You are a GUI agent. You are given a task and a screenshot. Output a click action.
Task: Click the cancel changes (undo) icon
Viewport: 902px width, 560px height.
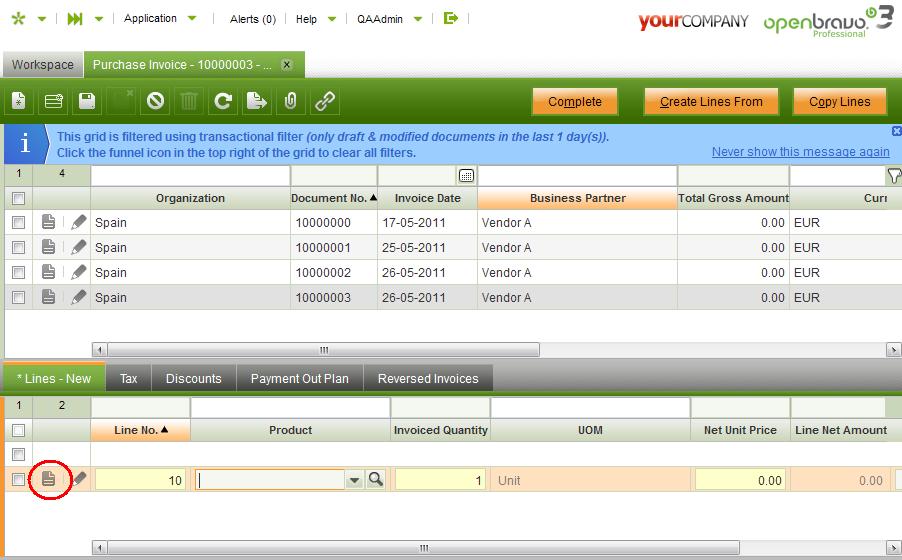click(155, 101)
